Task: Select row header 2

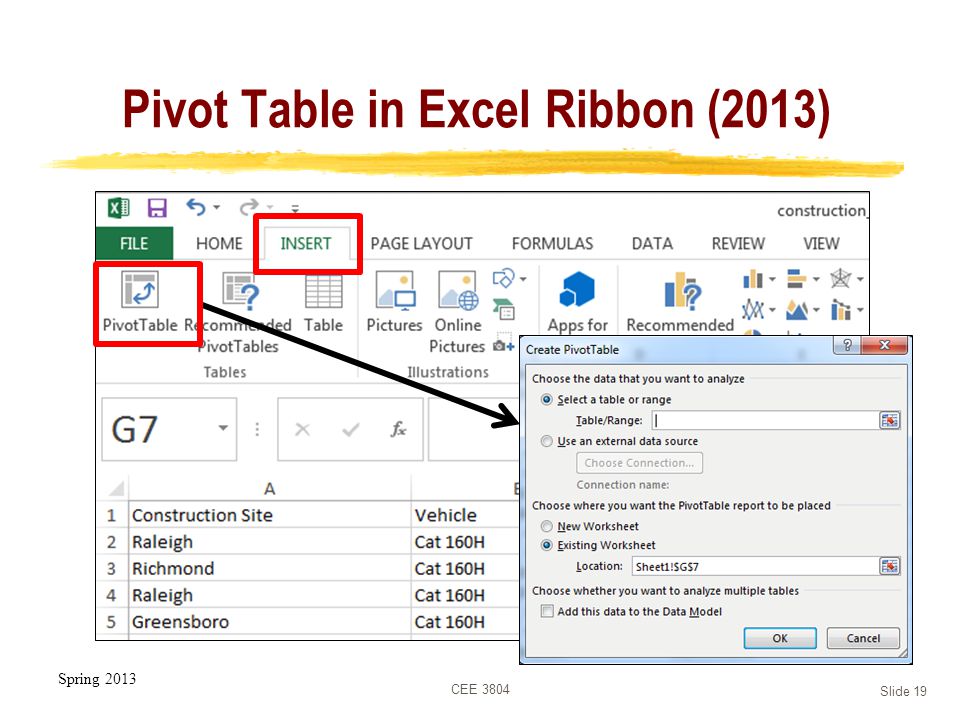Action: 111,542
